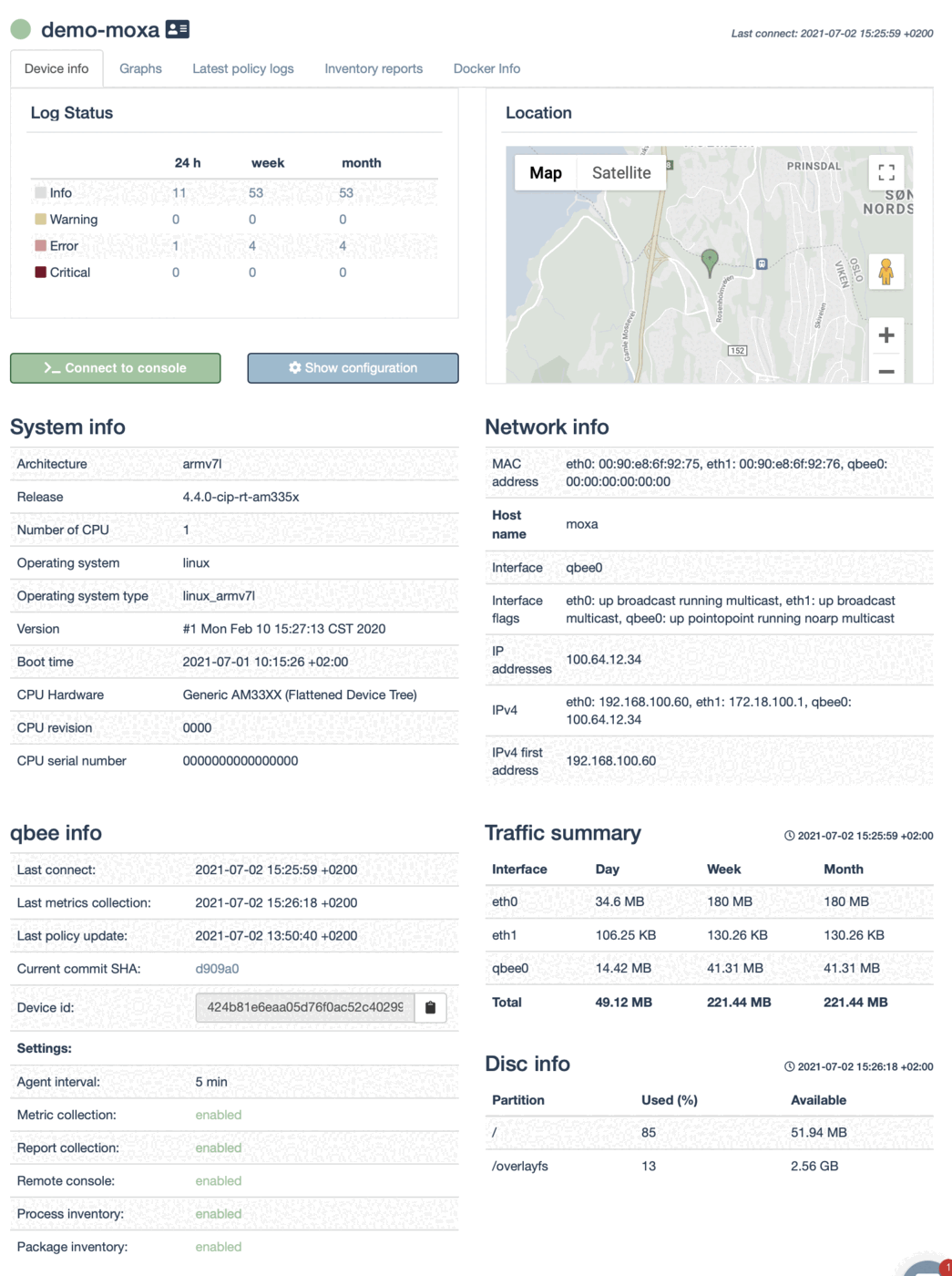Go to the Docker Info tab
This screenshot has height=1276, width=952.
[486, 68]
